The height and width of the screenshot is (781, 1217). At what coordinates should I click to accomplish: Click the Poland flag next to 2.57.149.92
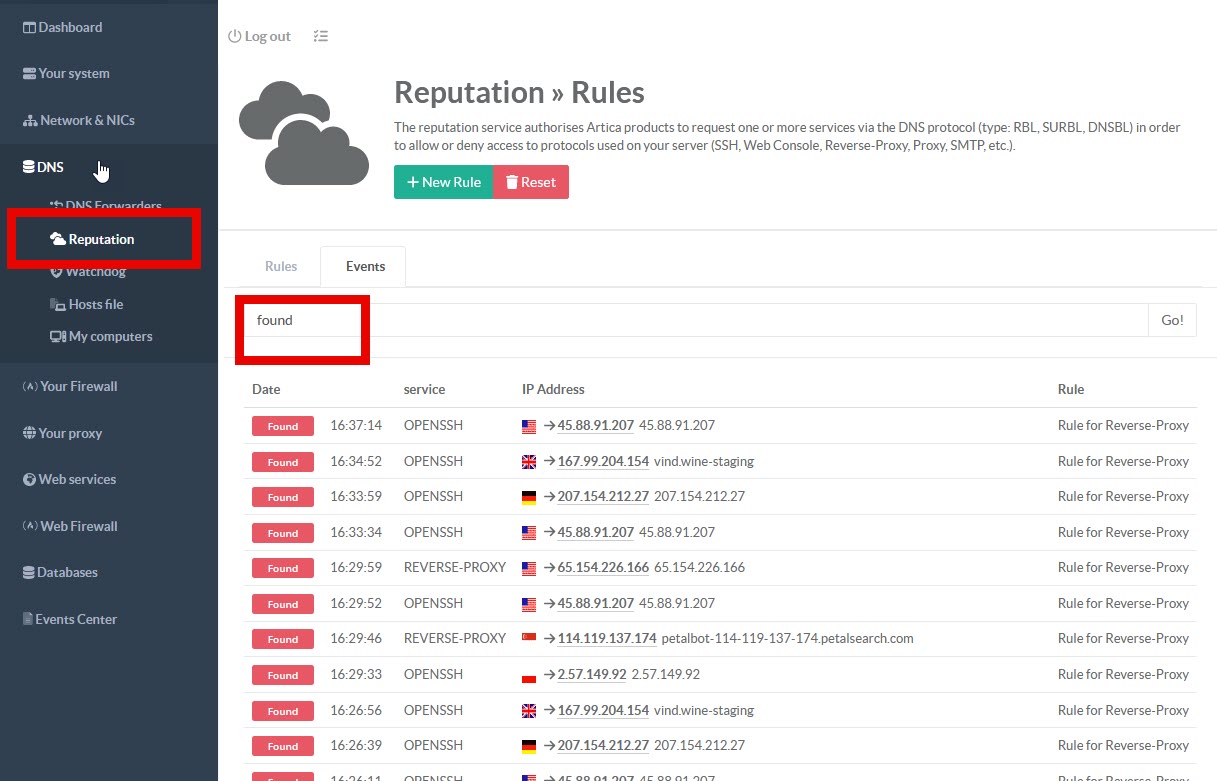click(x=529, y=675)
